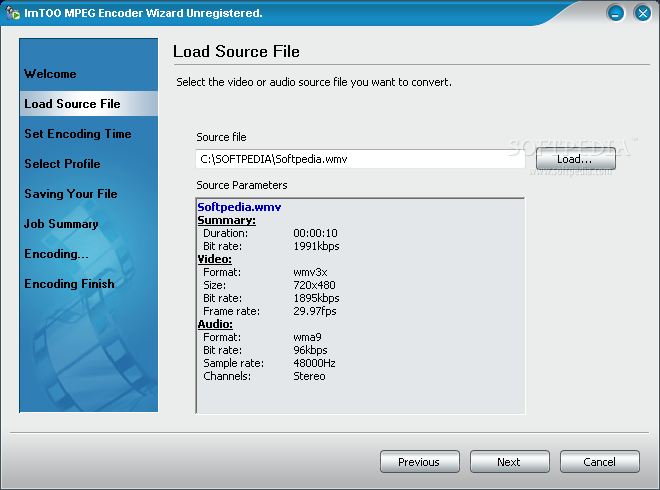Click the Softpedia.wmv file name heading
660x490 pixels.
tap(239, 207)
